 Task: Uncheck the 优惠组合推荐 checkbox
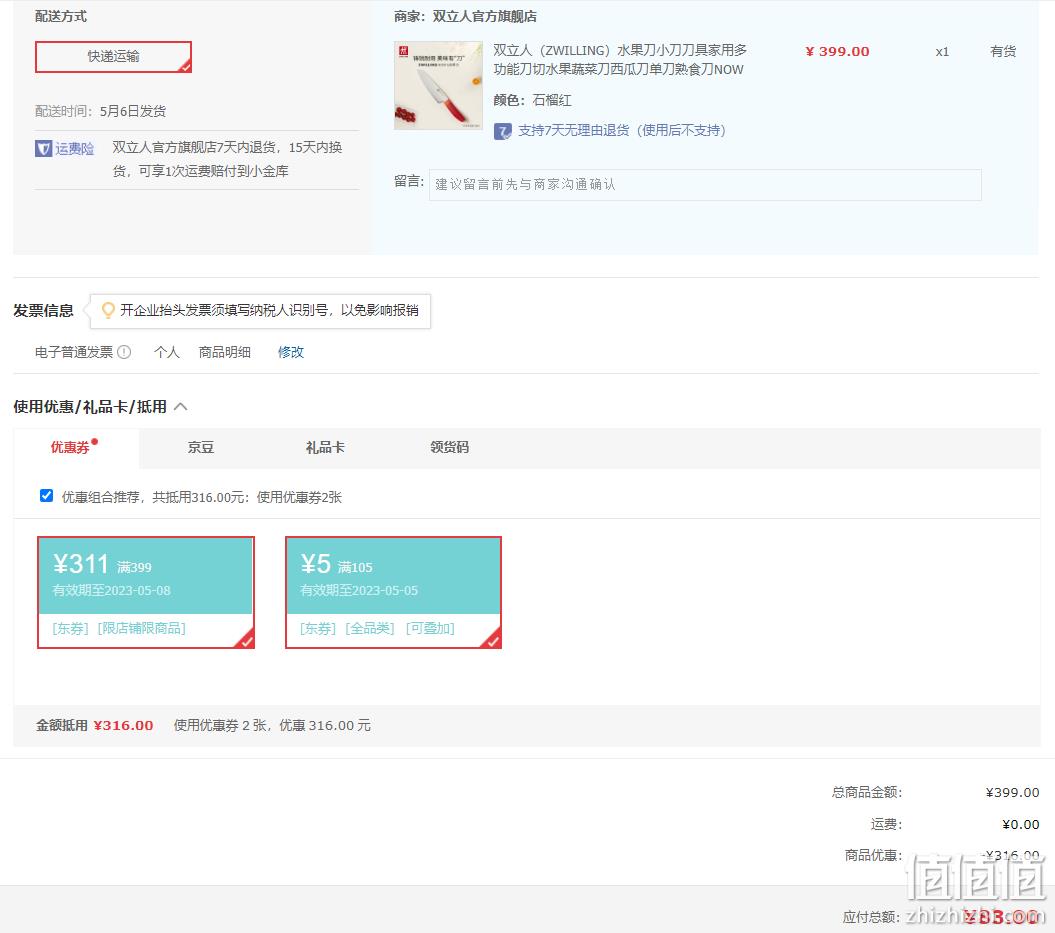(46, 496)
